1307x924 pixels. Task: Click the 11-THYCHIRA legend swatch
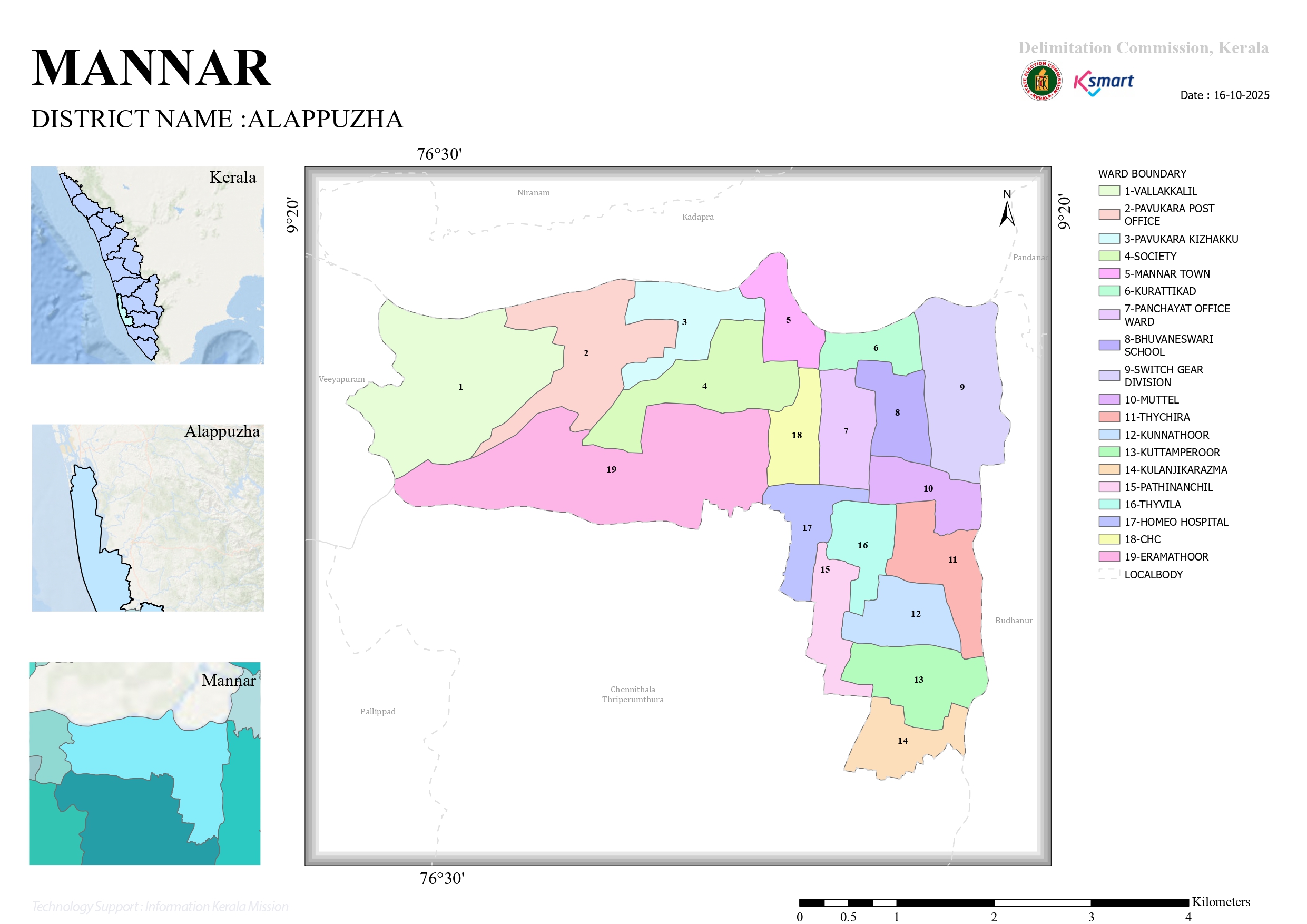pos(1109,417)
